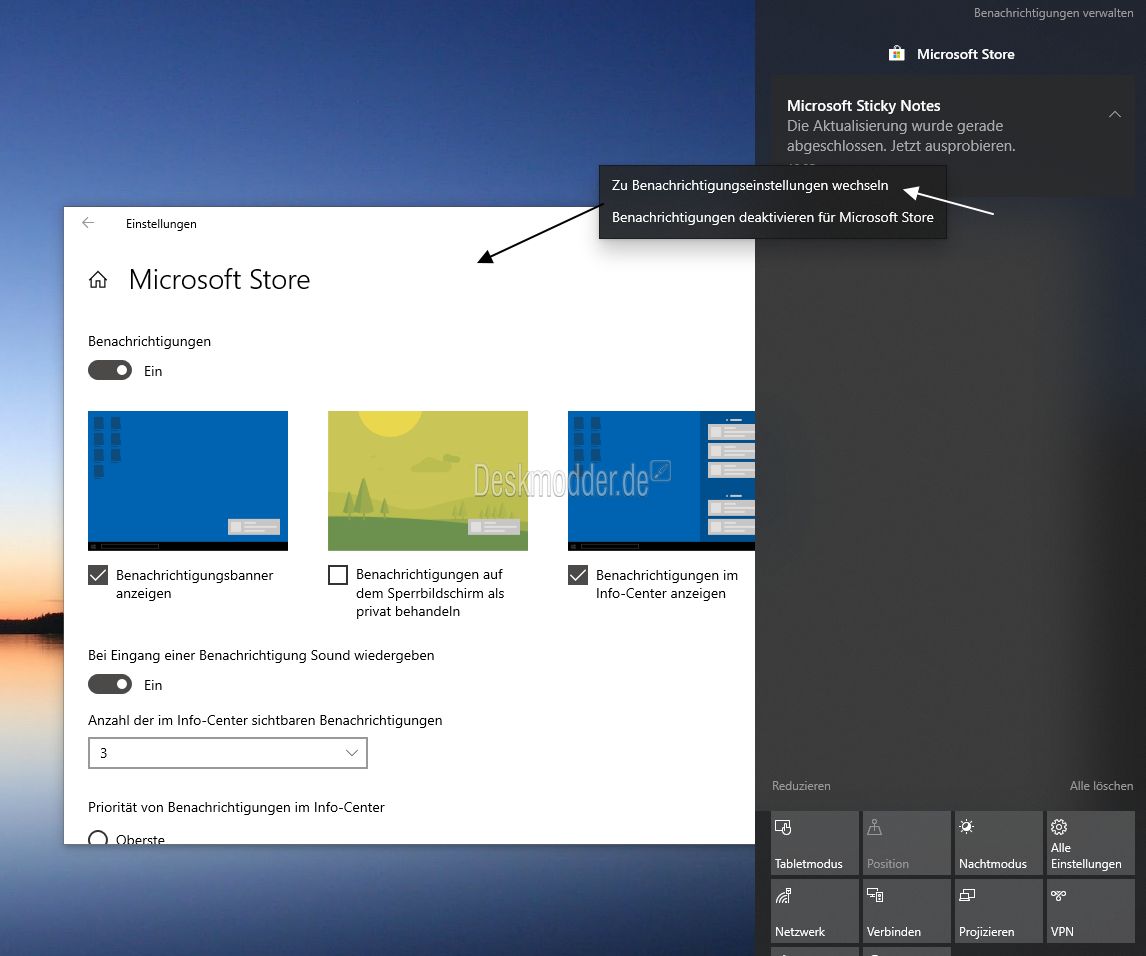Check Sperrbildschirm als privat behandeln

pyautogui.click(x=338, y=575)
